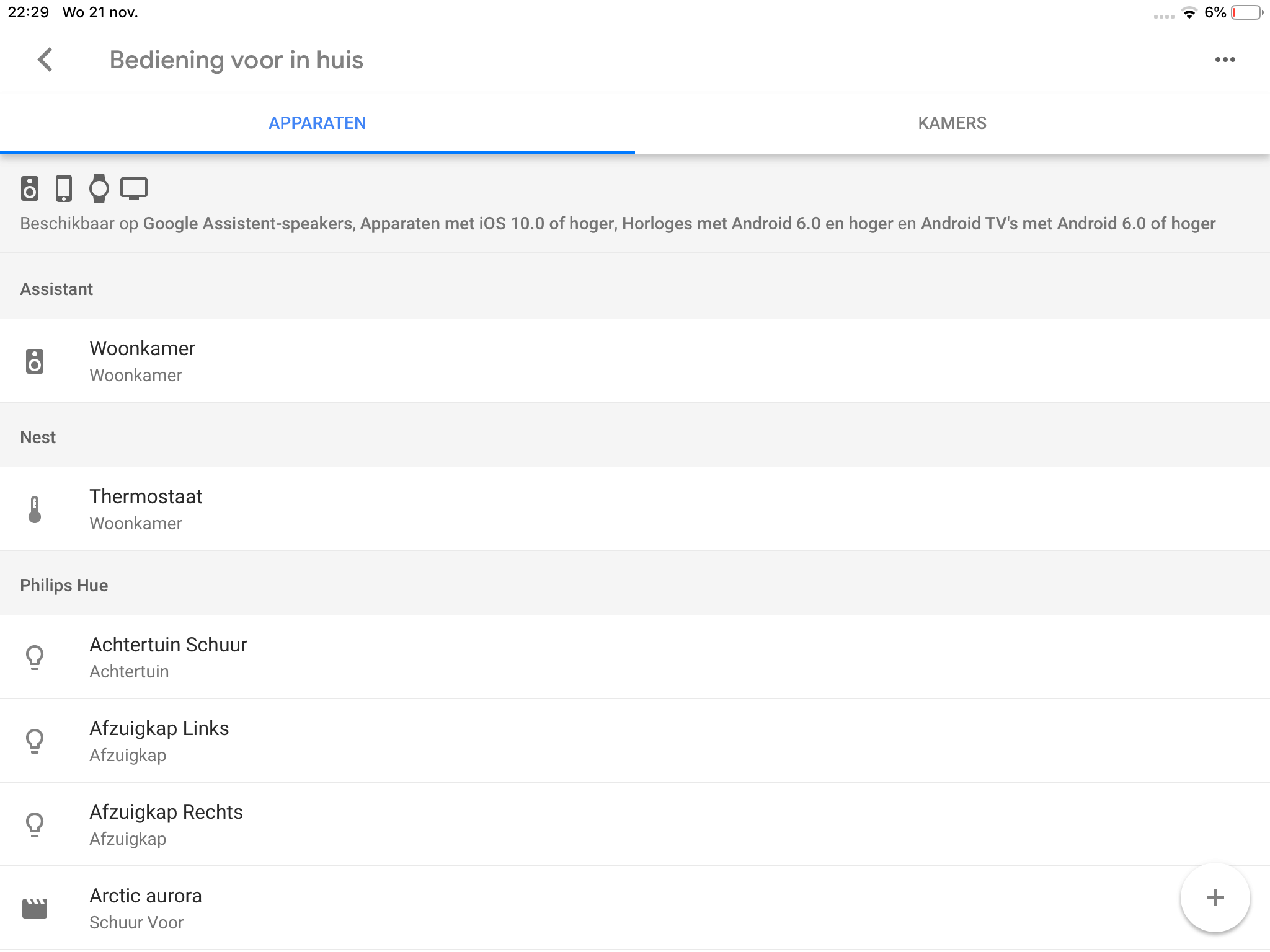
Task: Click the Woonkamer speaker icon
Action: click(x=35, y=361)
